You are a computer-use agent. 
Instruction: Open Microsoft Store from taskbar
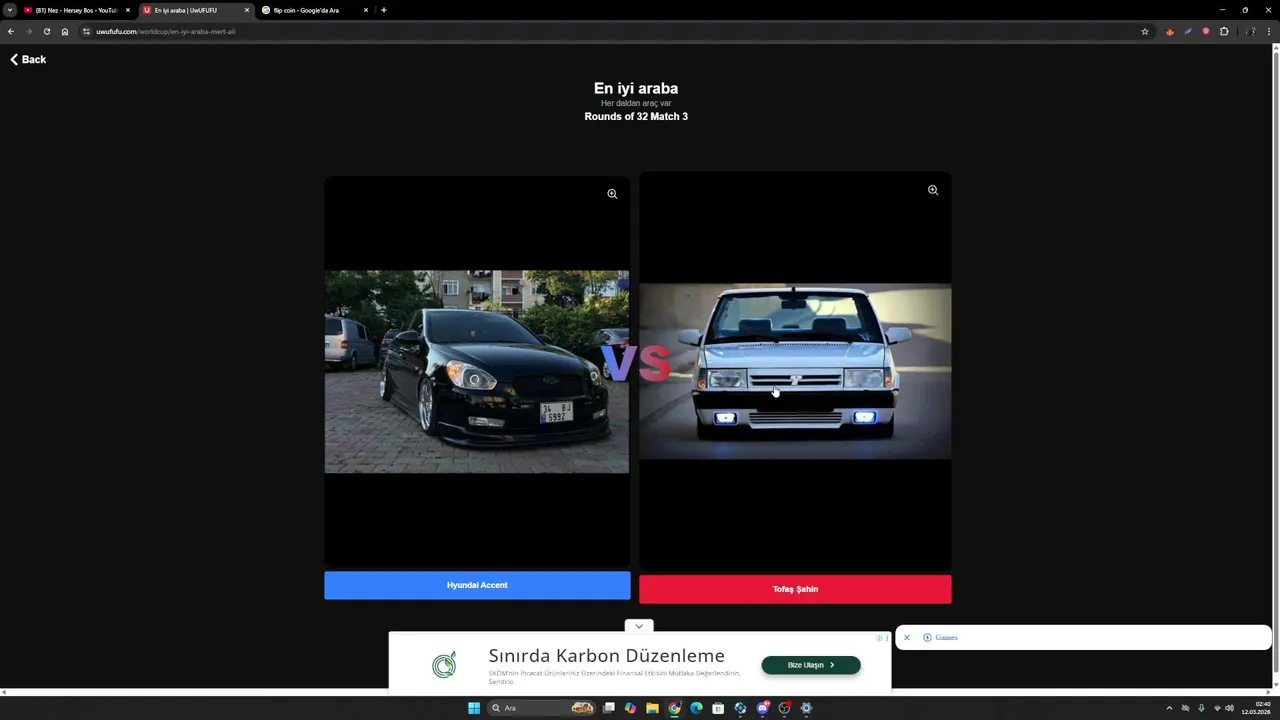[x=718, y=708]
